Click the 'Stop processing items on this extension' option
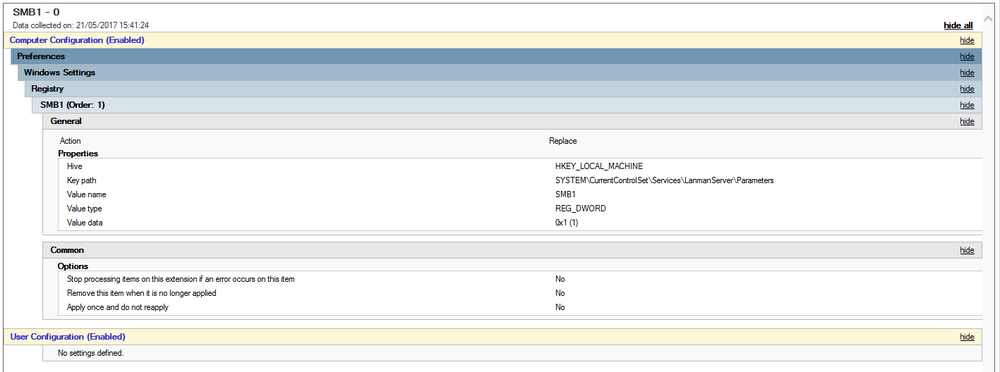Viewport: 1000px width, 372px height. (180, 279)
